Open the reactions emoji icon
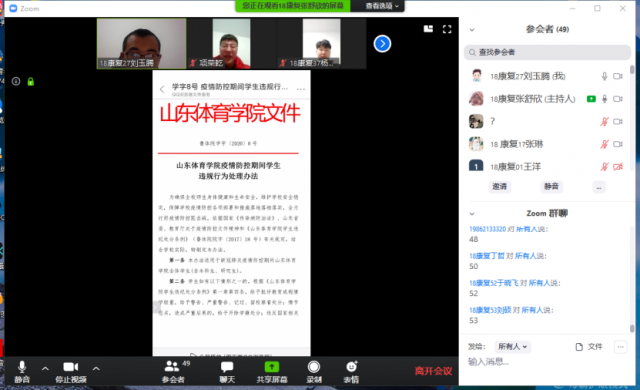640x390 pixels. point(351,366)
